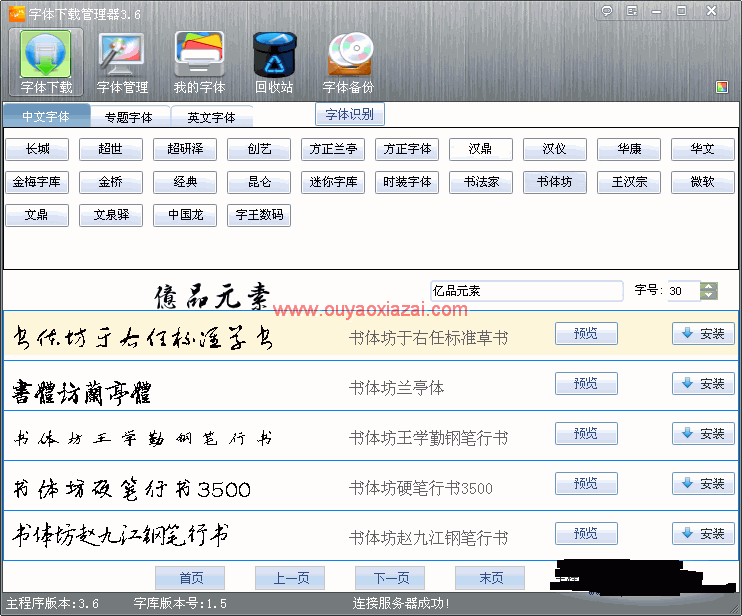Viewport: 742px width, 616px height.
Task: Click the preview text field 亿品元素
Action: click(527, 290)
